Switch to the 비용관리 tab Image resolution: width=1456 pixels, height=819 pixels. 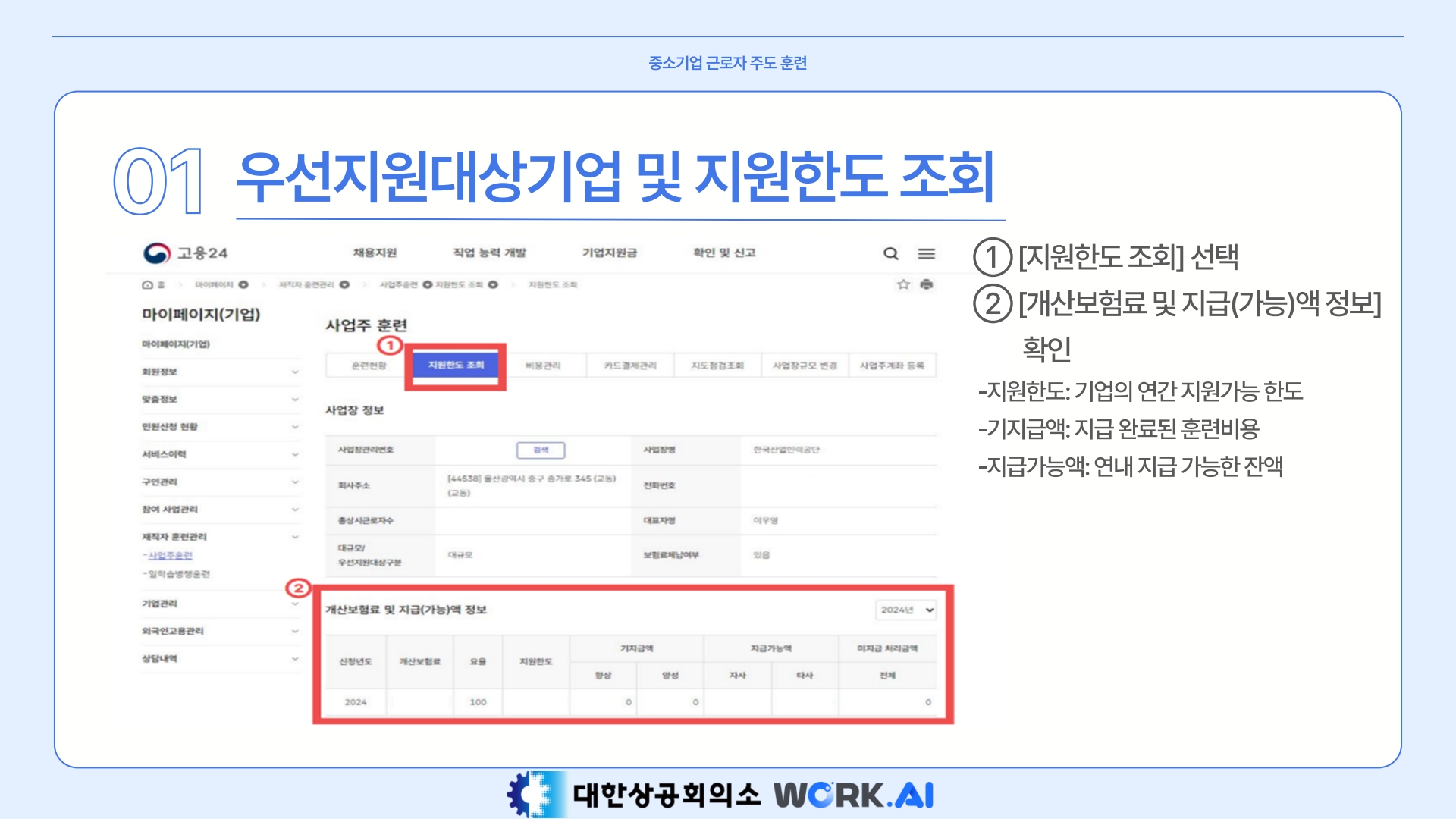coord(543,366)
